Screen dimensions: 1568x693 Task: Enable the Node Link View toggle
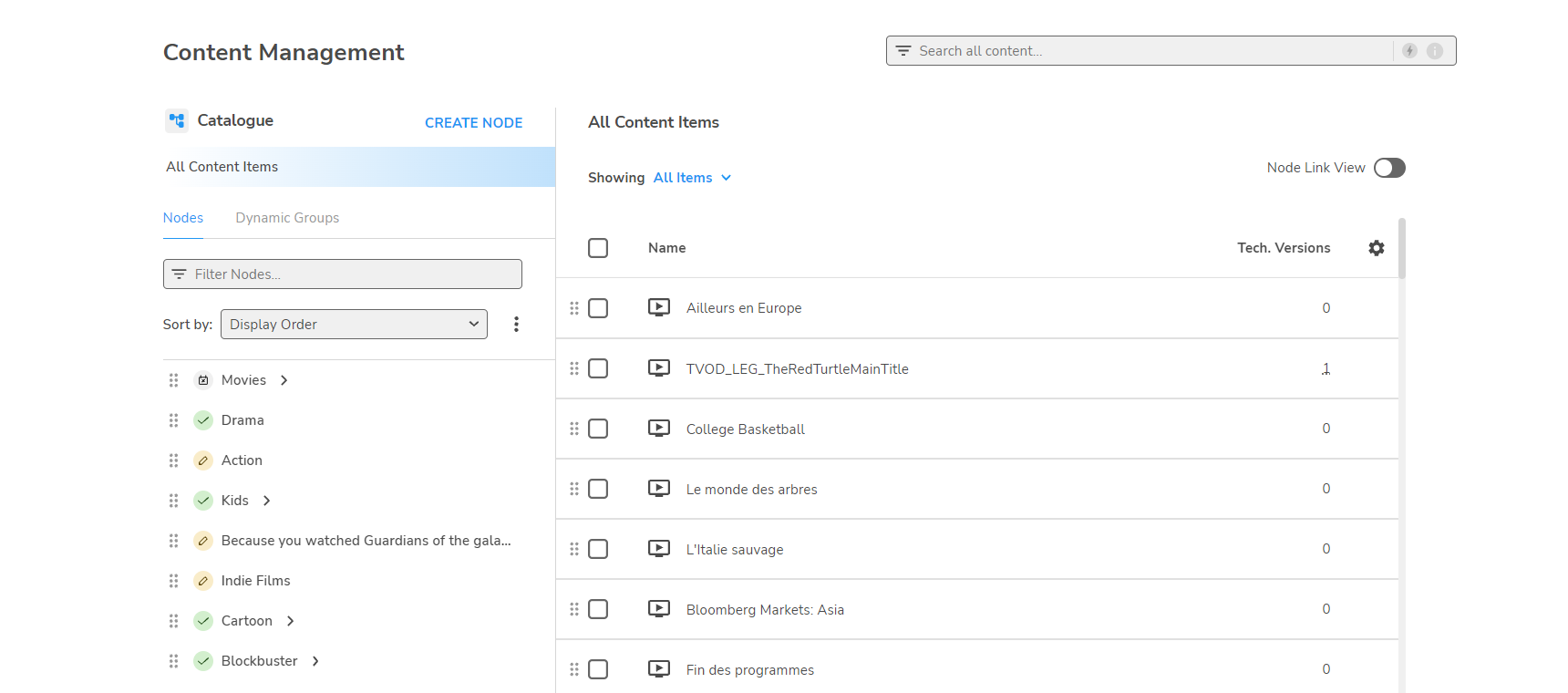click(1388, 168)
